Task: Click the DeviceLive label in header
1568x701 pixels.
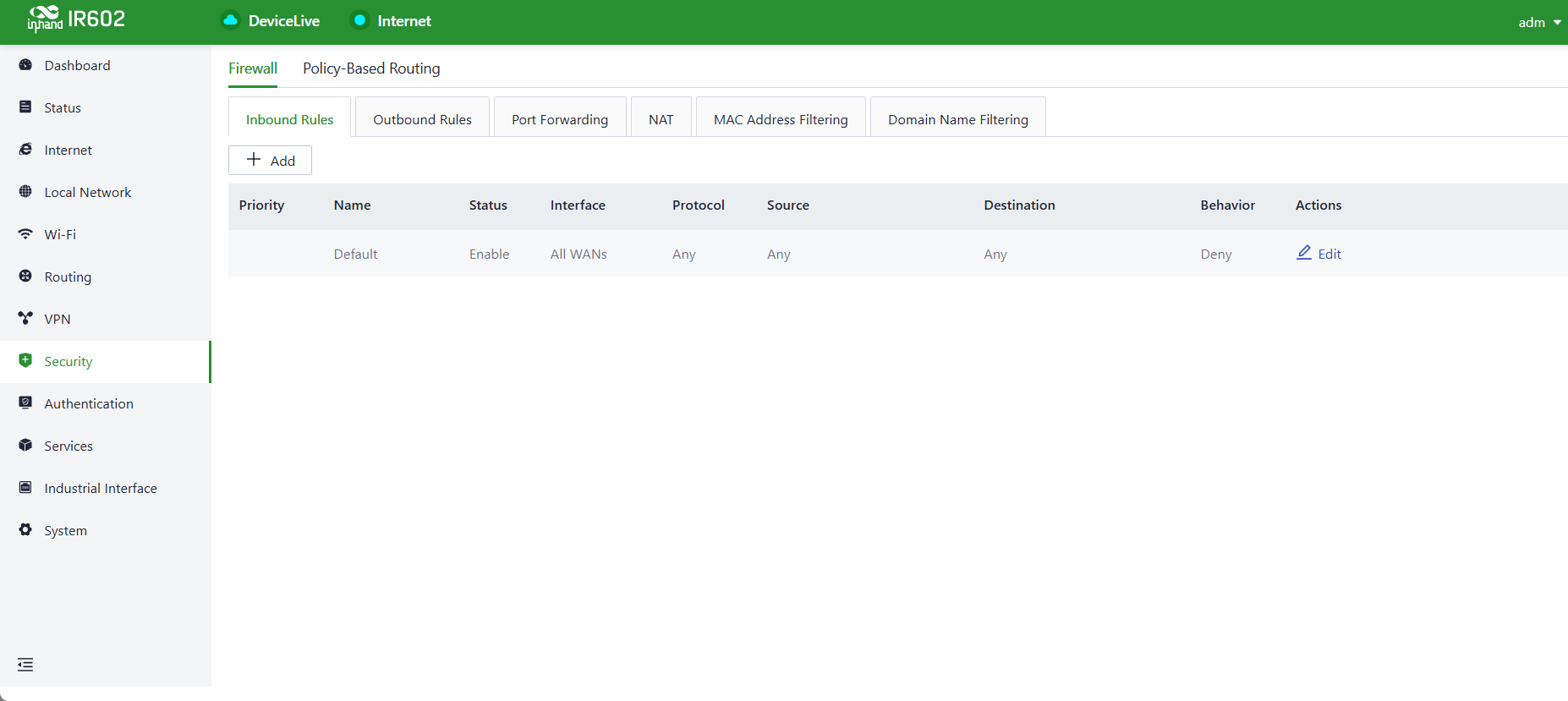Action: pos(284,21)
